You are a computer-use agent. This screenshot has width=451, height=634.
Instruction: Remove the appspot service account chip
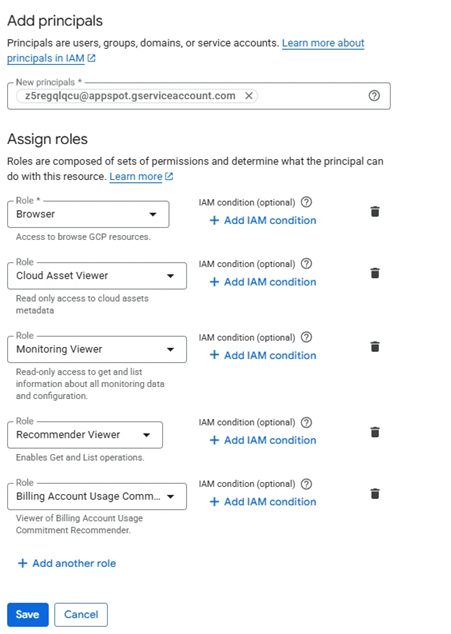coord(249,96)
